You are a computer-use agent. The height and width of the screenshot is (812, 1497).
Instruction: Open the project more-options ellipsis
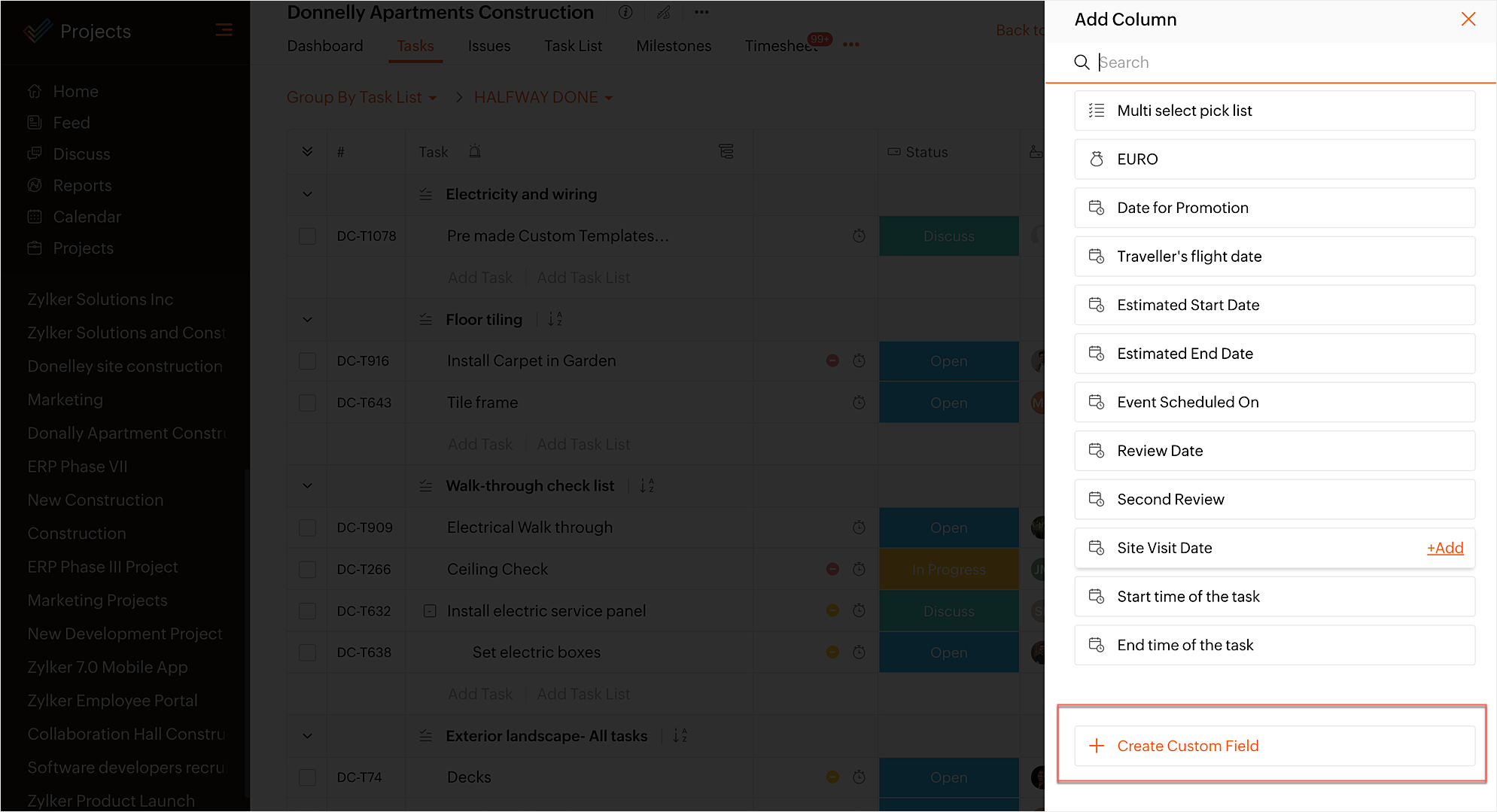click(x=701, y=12)
